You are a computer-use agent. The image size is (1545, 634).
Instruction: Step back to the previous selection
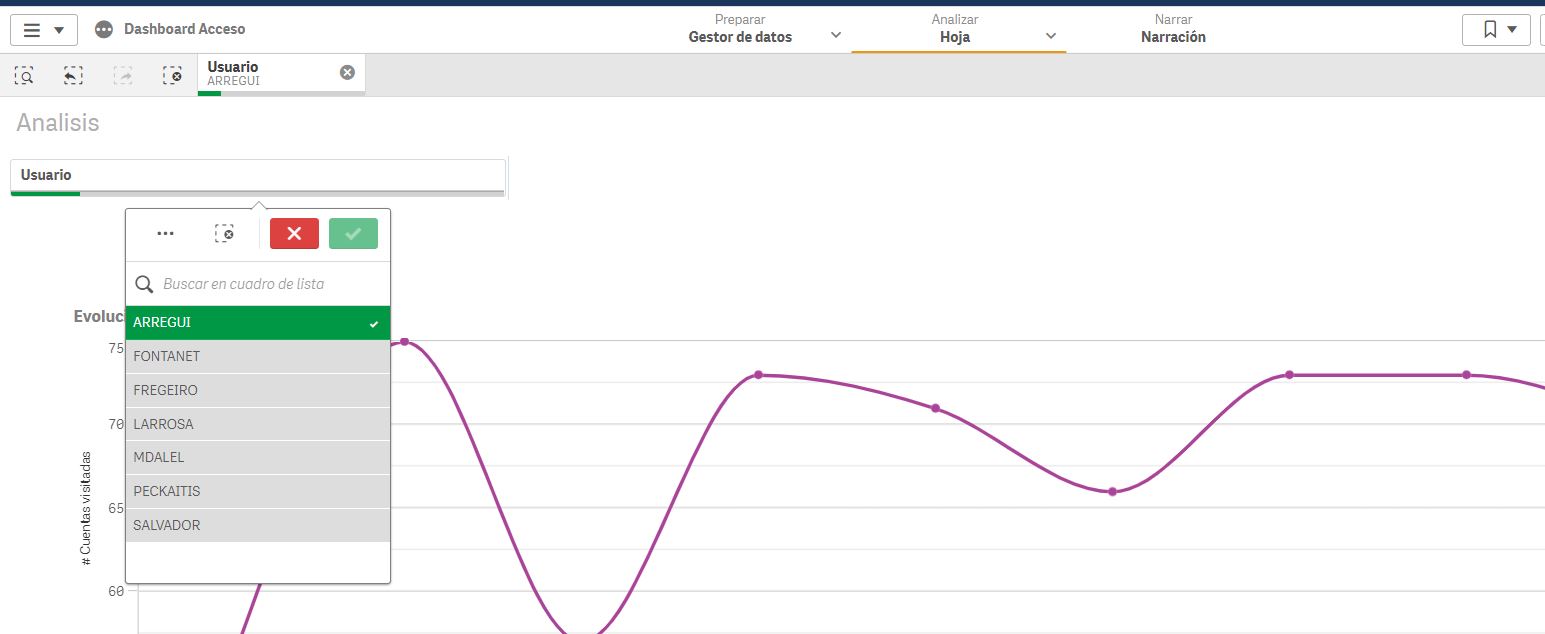[x=72, y=74]
